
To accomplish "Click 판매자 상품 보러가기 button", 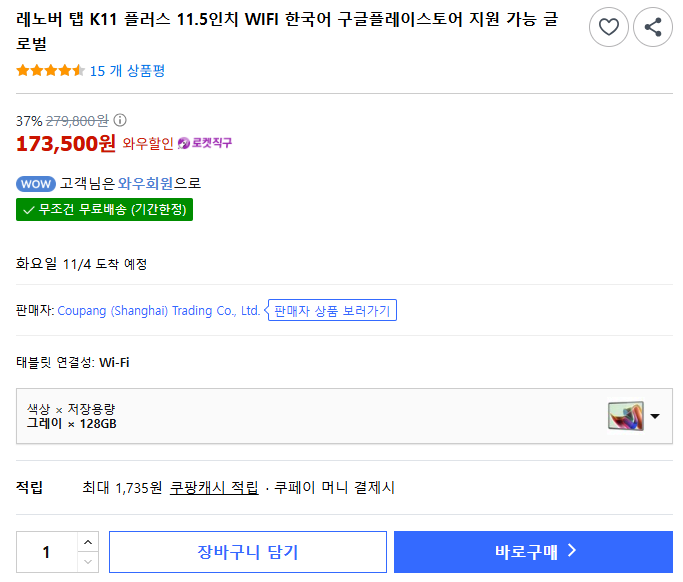I will coord(332,311).
